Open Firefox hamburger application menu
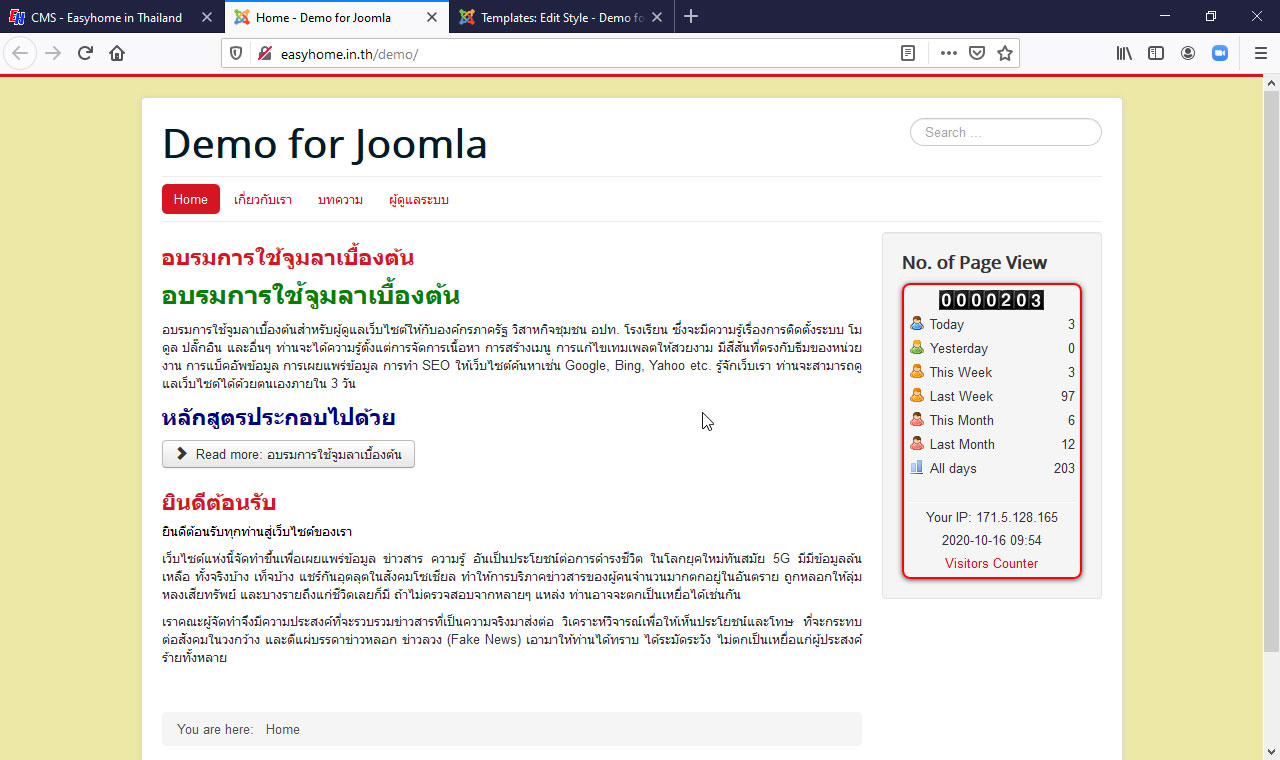Viewport: 1280px width, 760px height. click(1260, 54)
